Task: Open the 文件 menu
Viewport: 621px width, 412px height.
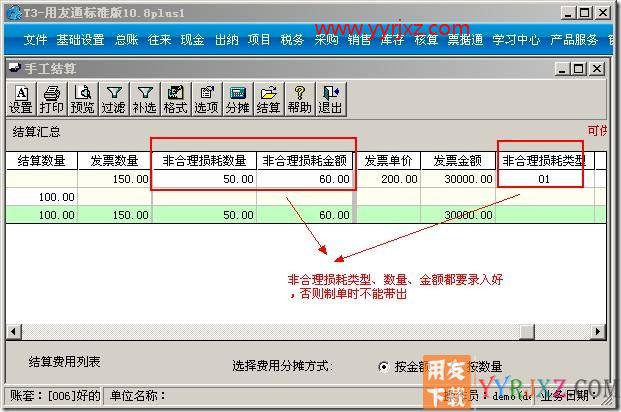Action: pos(35,40)
